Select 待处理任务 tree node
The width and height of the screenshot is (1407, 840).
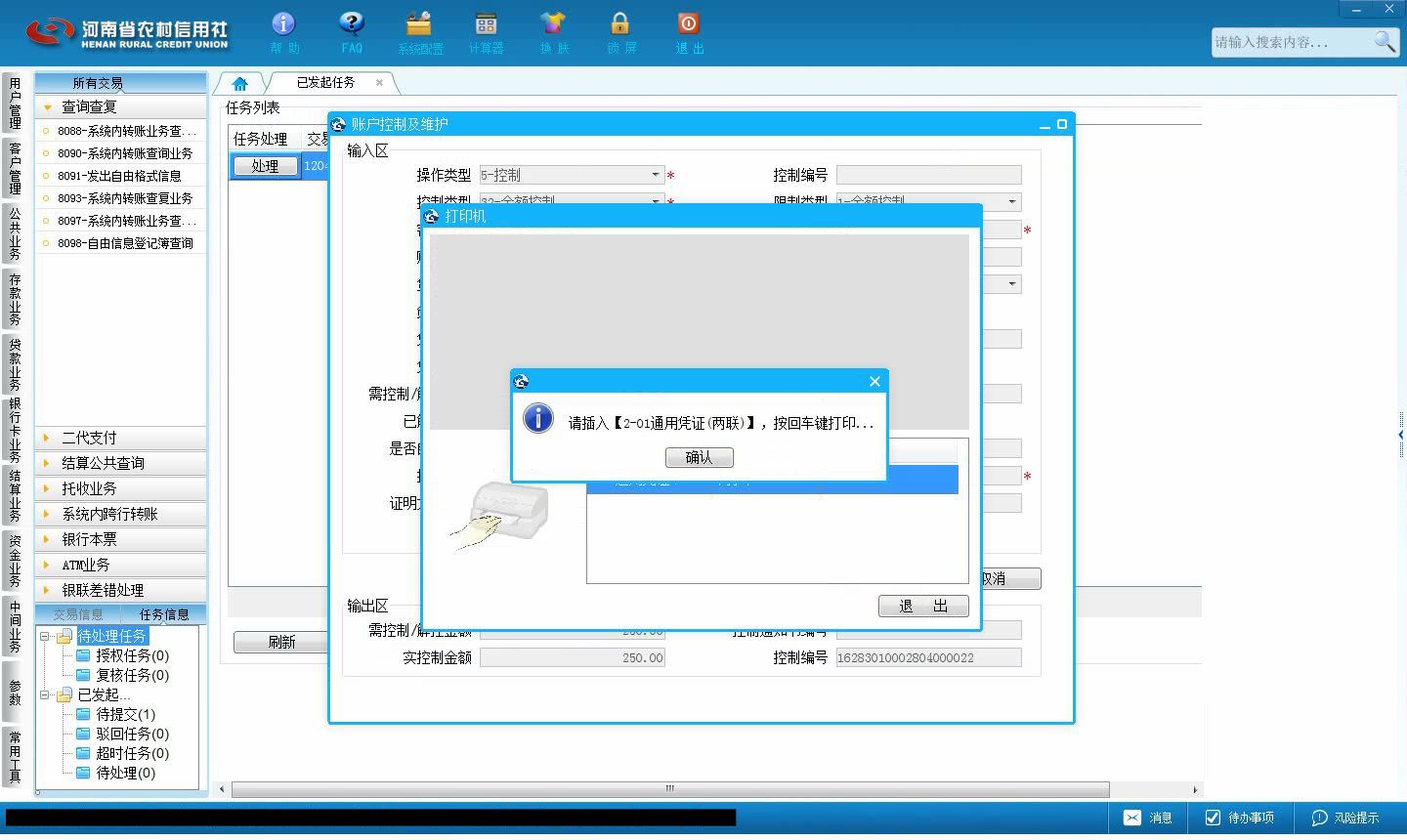[112, 636]
